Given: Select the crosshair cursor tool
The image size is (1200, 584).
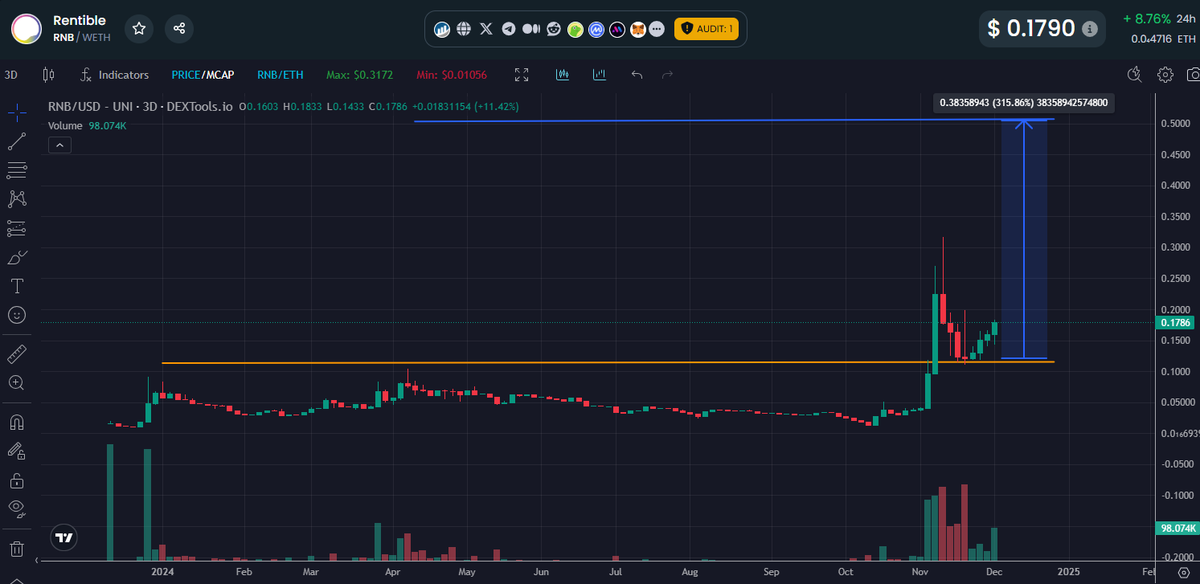Looking at the screenshot, I should tap(16, 112).
